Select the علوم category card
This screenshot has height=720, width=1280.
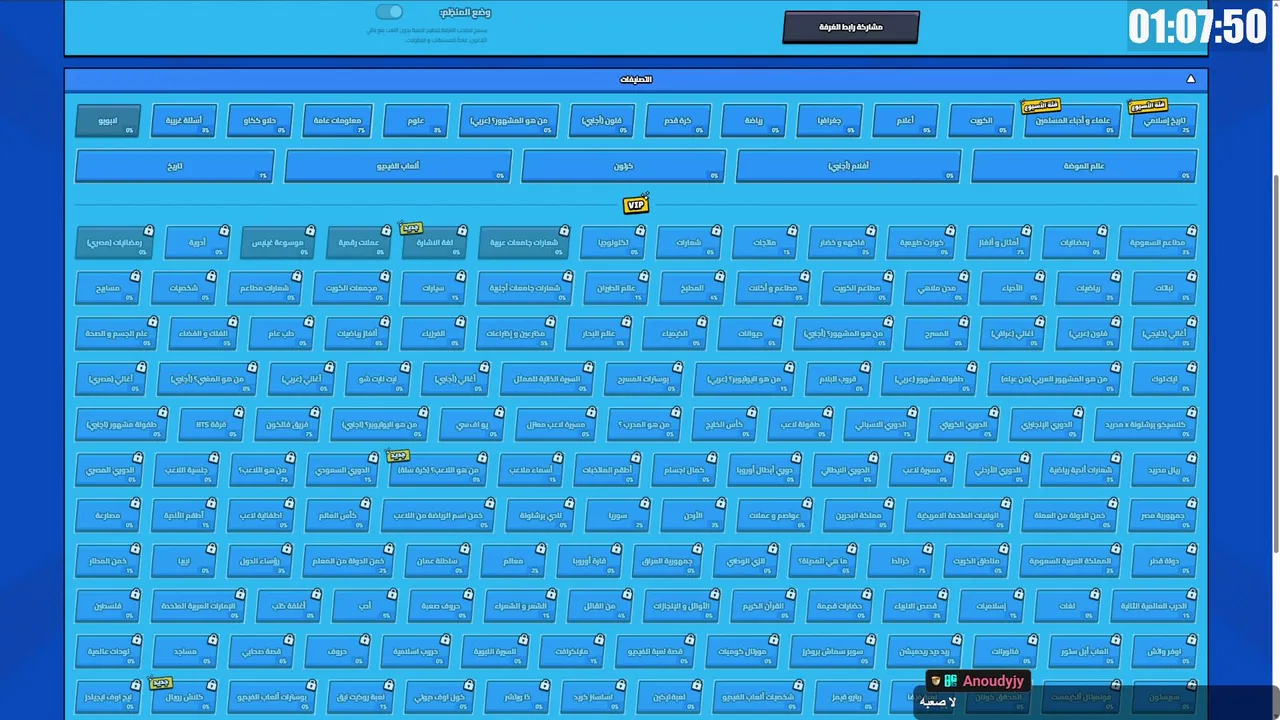click(x=416, y=121)
